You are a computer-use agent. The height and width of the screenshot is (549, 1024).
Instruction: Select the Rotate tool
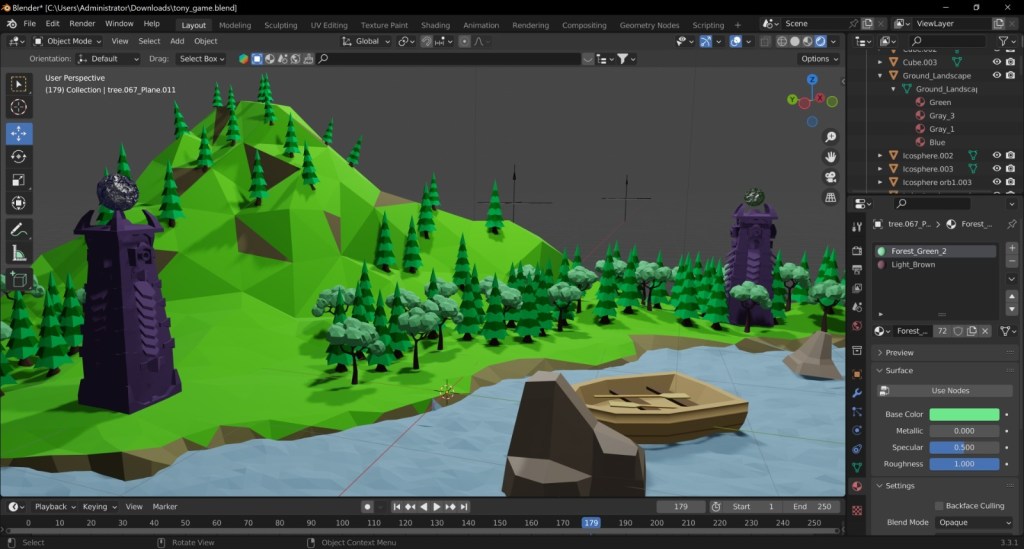click(x=19, y=156)
